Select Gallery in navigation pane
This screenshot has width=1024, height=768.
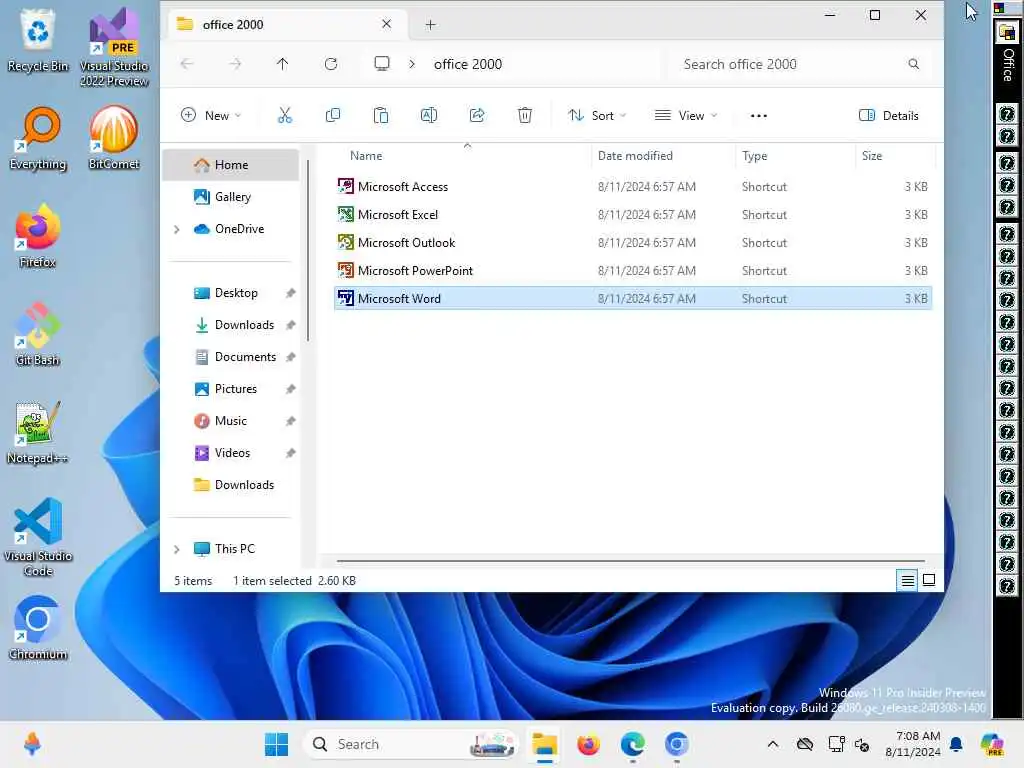[231, 197]
